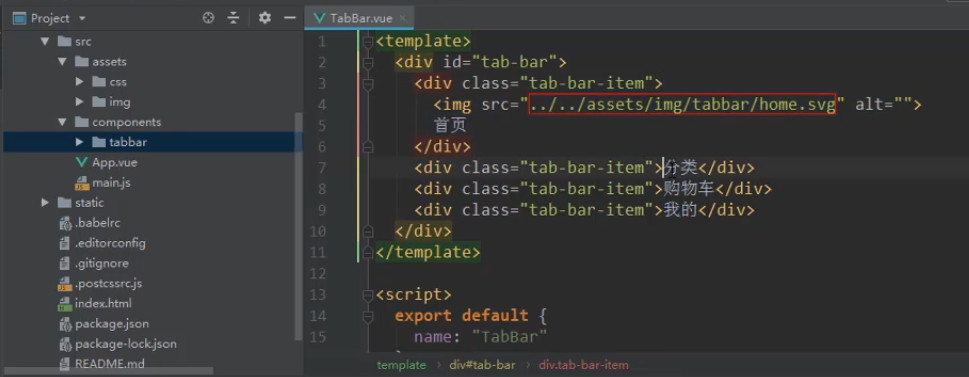969x377 pixels.
Task: Fold the export default block on line 14
Action: click(x=368, y=316)
